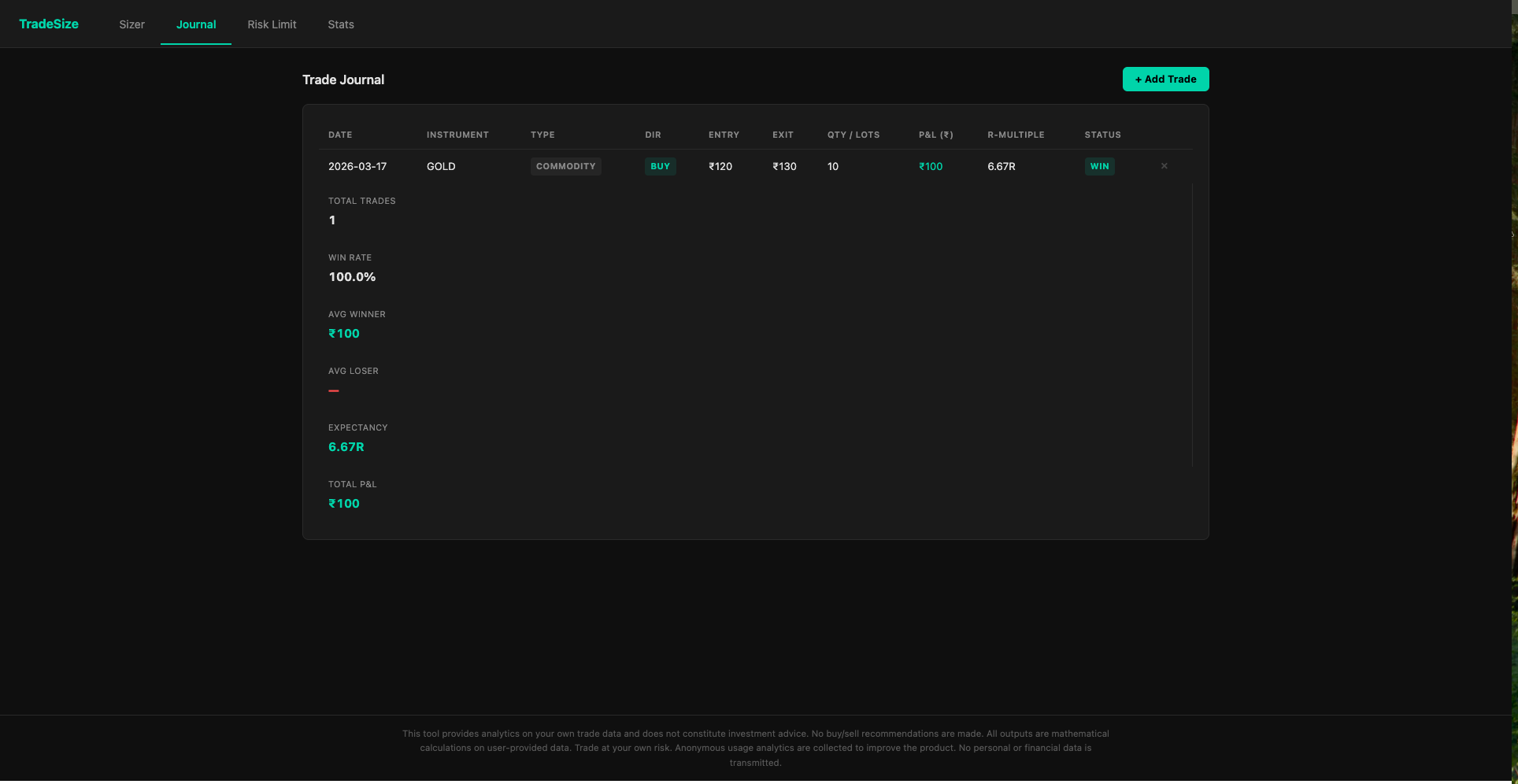
Task: Click the delete × icon on the GOLD trade
Action: tap(1164, 166)
